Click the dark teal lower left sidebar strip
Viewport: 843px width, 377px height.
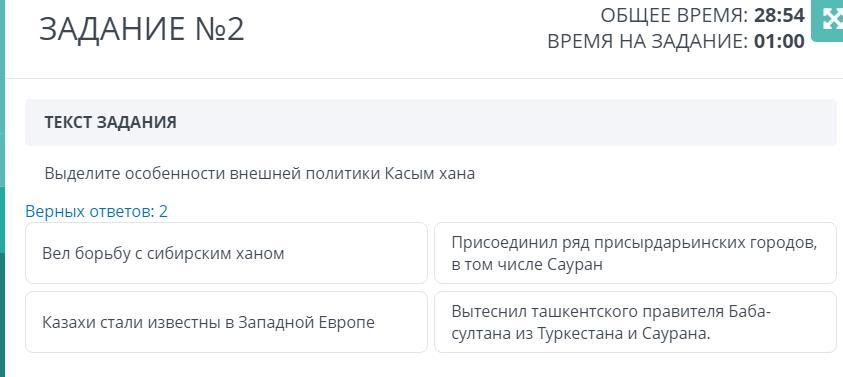click(x=2, y=315)
